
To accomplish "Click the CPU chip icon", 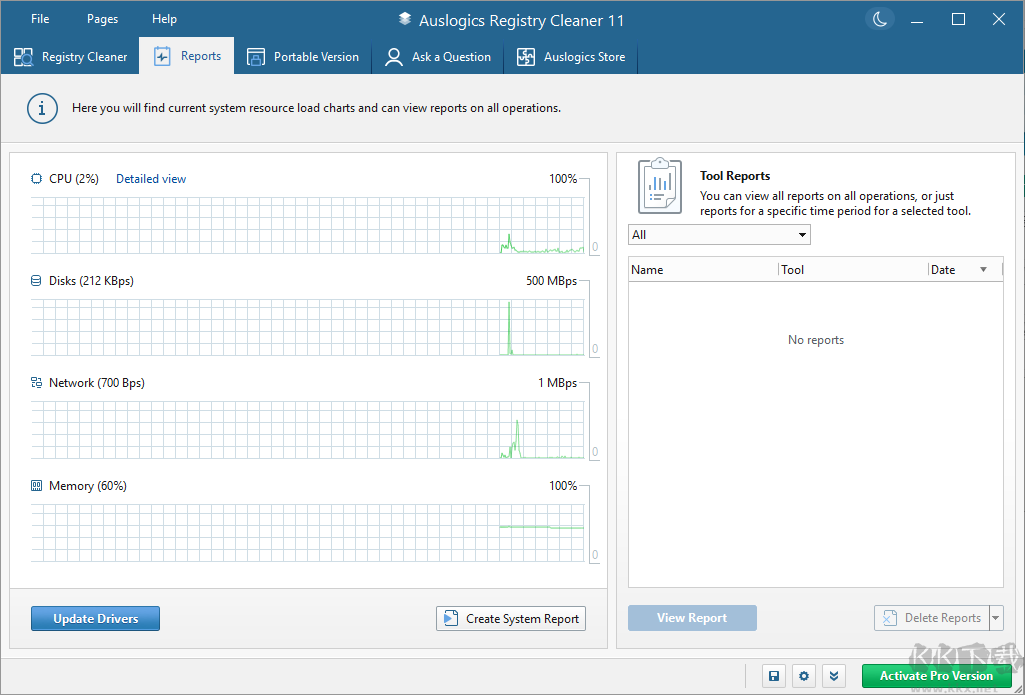I will tap(37, 178).
